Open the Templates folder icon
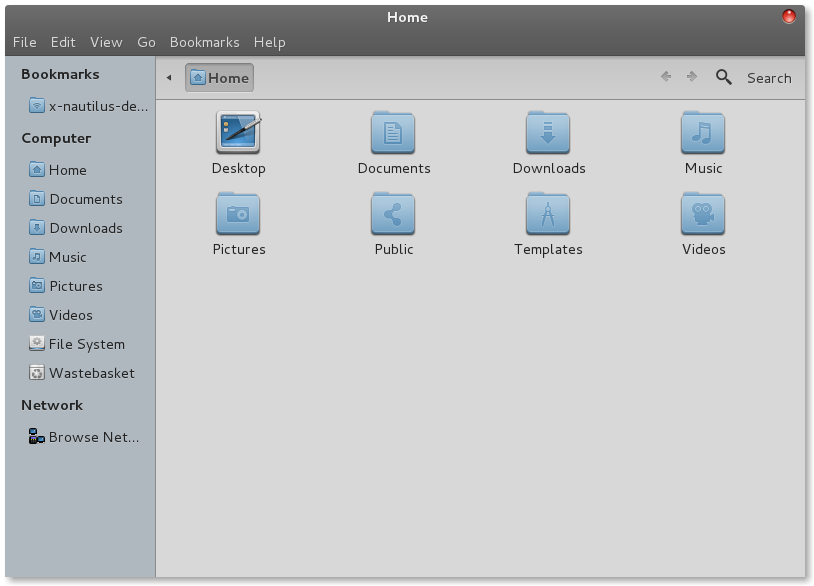The height and width of the screenshot is (586, 814). point(548,213)
